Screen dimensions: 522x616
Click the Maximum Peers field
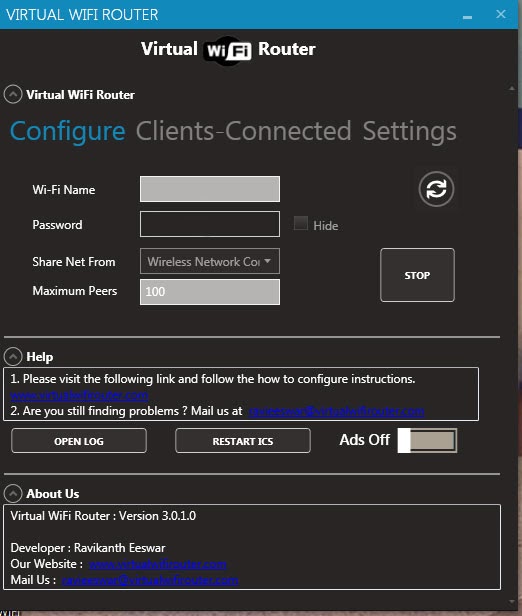(210, 292)
